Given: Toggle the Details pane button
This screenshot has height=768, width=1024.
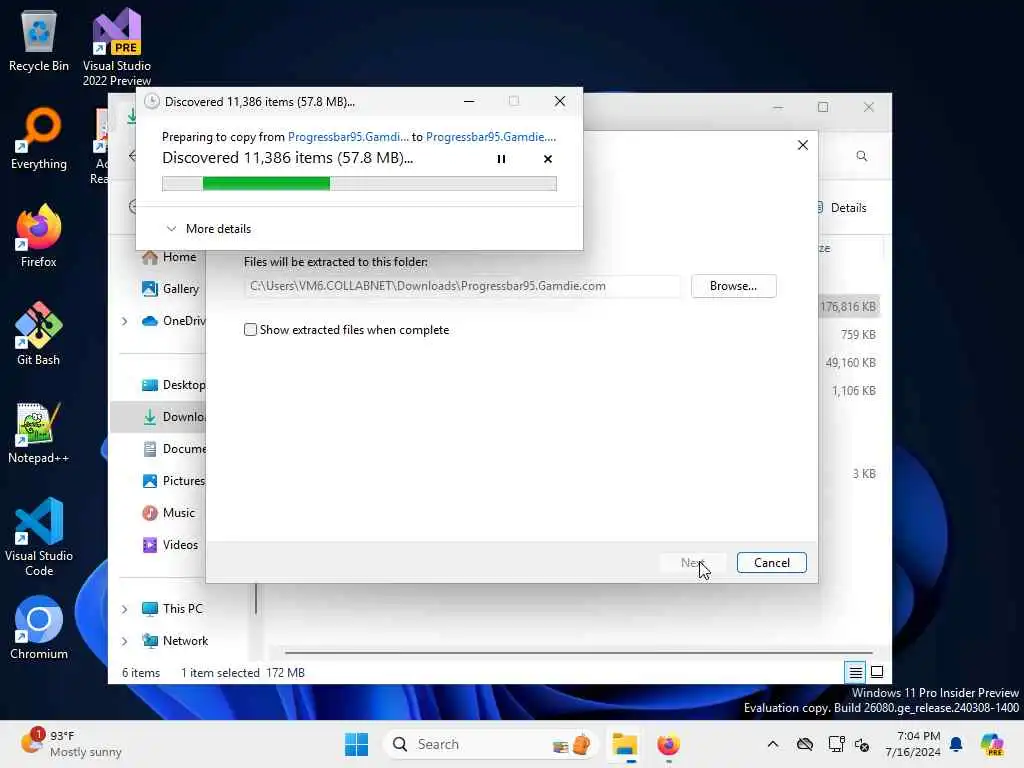Looking at the screenshot, I should (x=842, y=208).
